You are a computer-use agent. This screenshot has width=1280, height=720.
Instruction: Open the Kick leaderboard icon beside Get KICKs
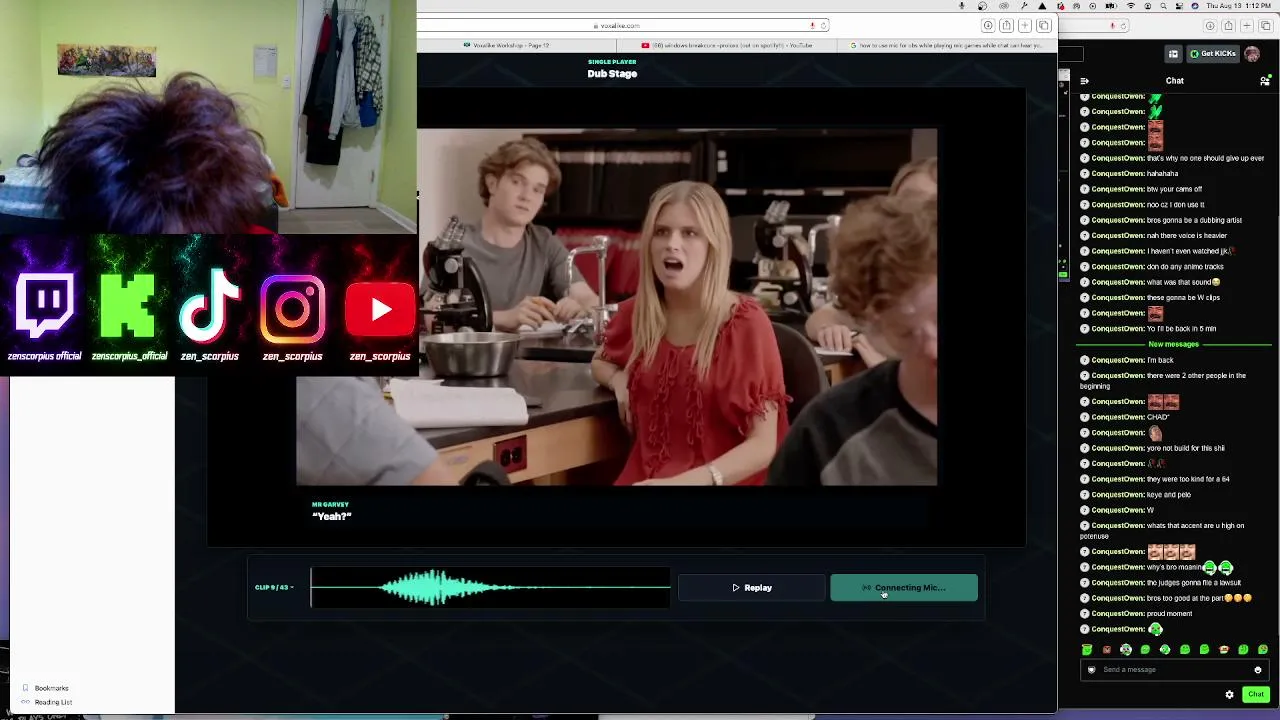[x=1173, y=54]
